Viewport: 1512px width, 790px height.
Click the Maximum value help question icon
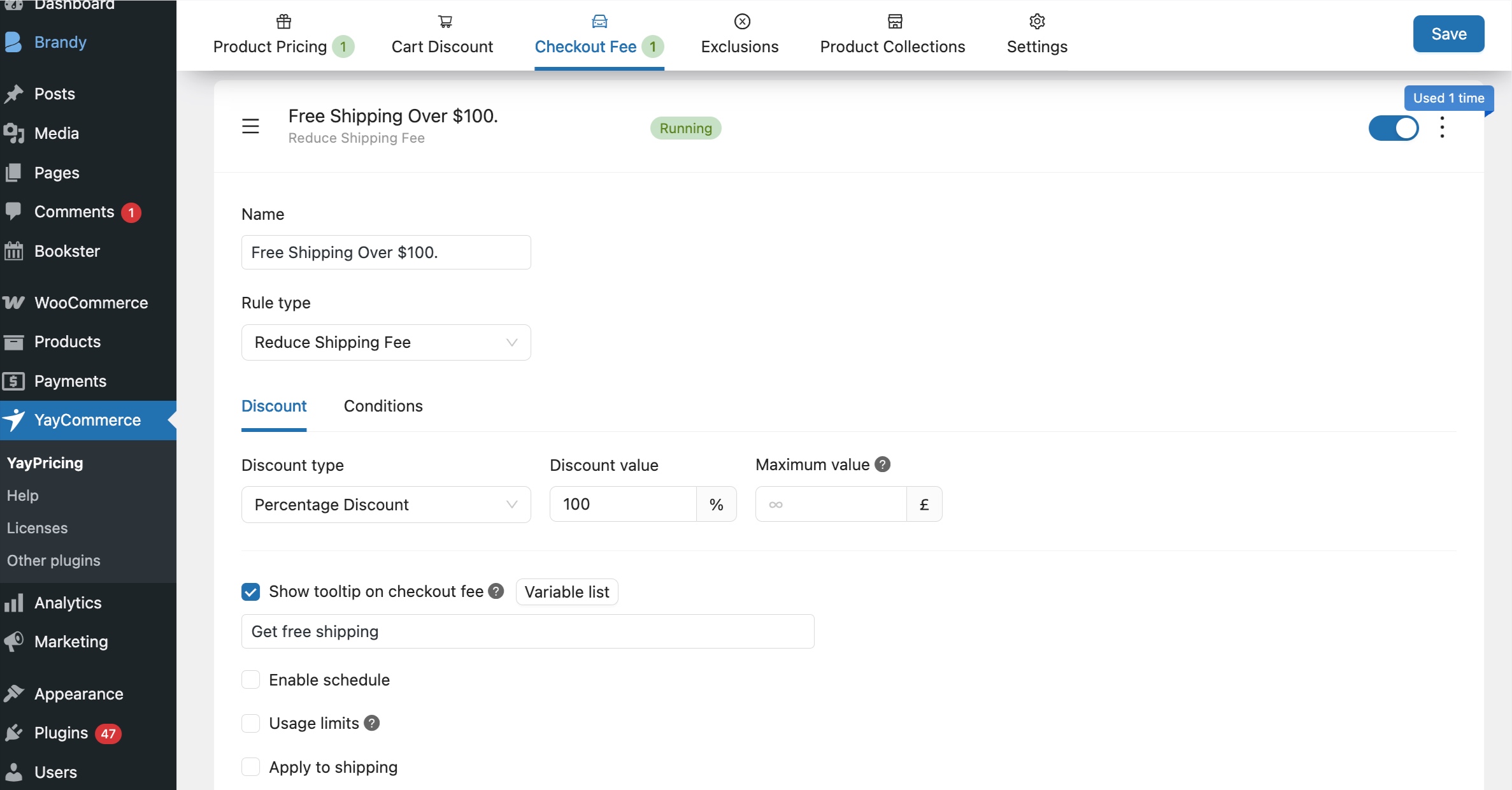tap(882, 464)
